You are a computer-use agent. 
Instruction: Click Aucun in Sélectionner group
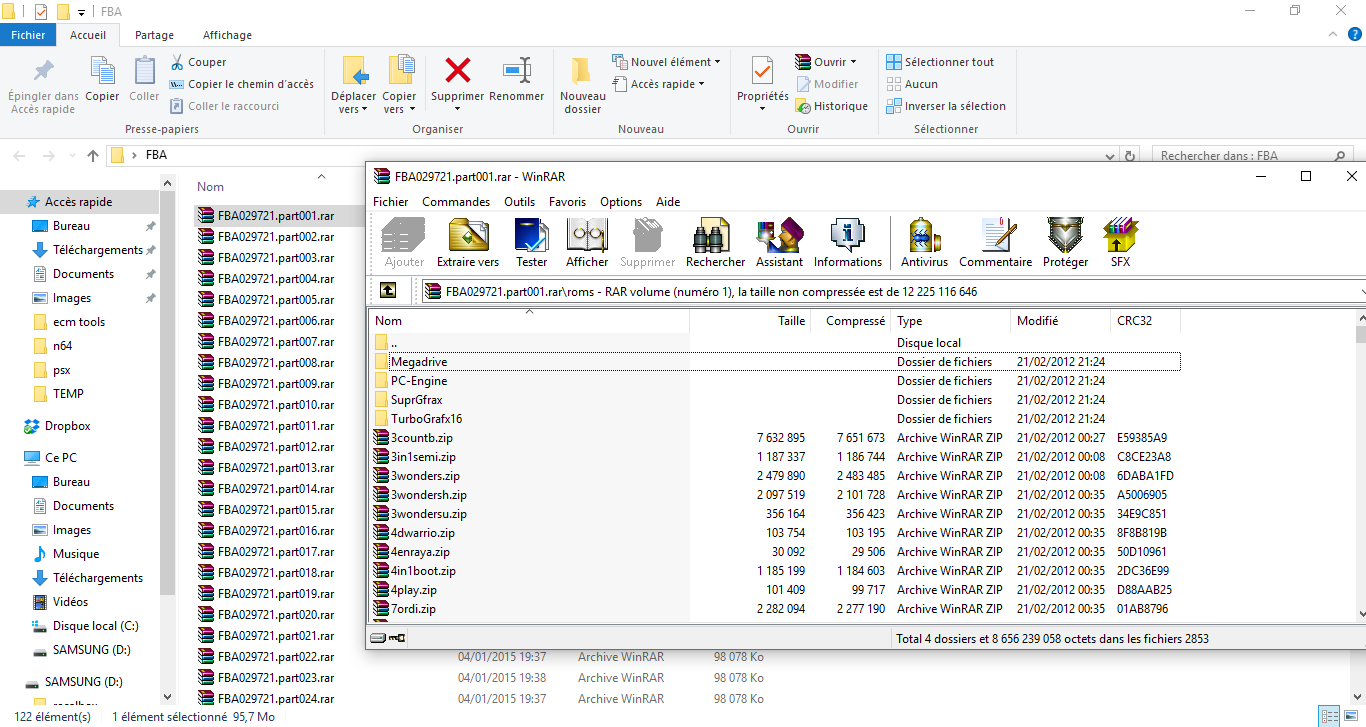[x=912, y=84]
